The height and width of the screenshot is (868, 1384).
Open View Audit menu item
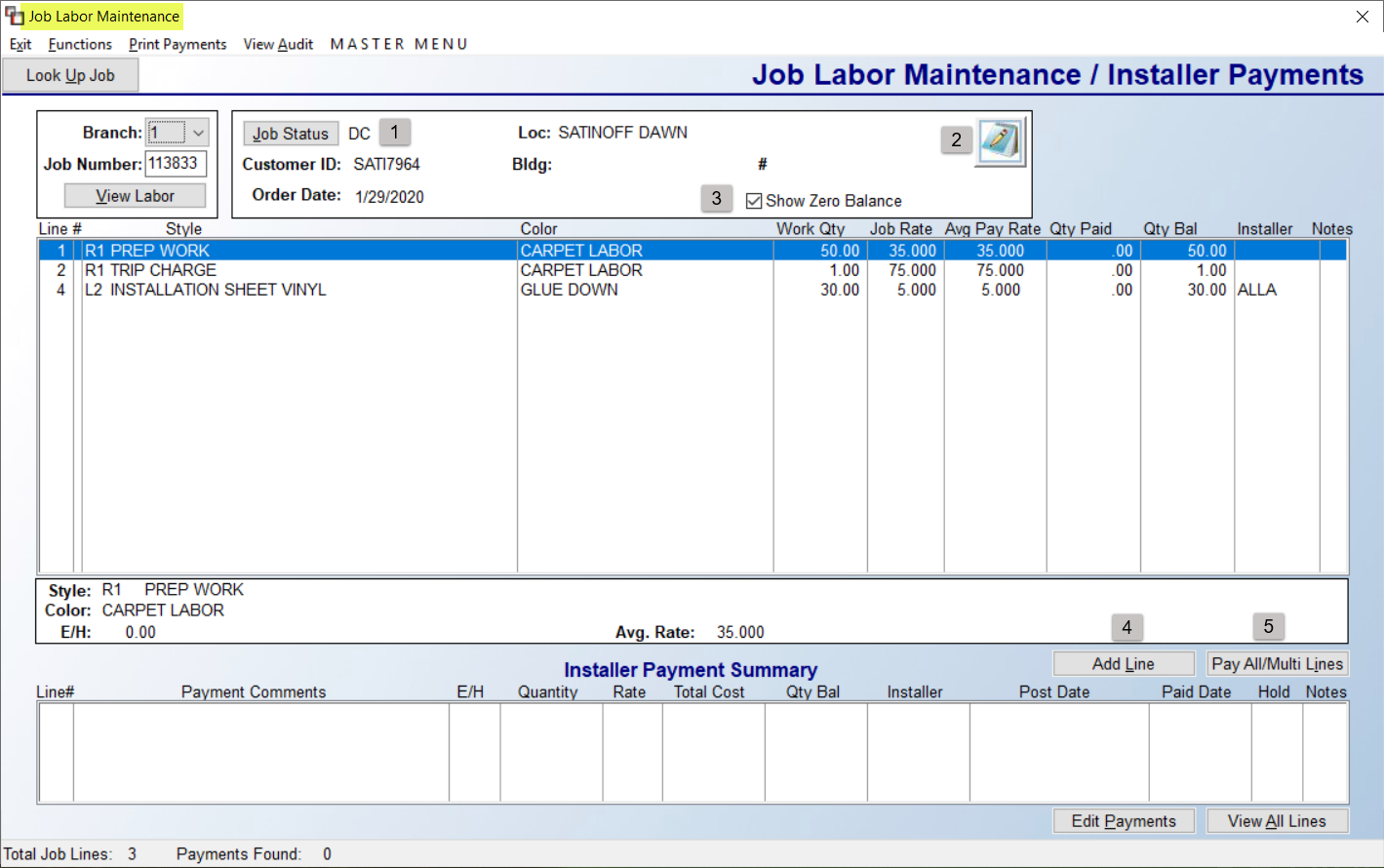278,44
